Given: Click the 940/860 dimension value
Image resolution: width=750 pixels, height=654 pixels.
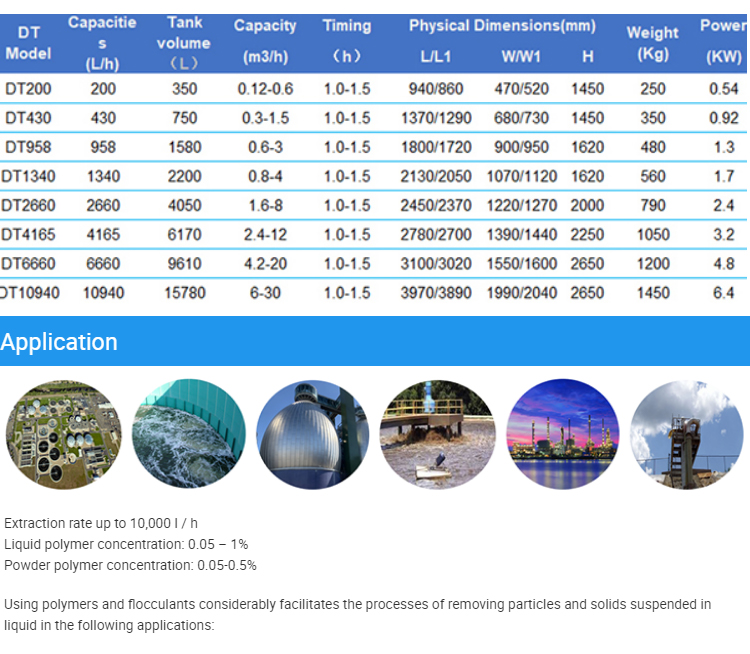Looking at the screenshot, I should pyautogui.click(x=436, y=89).
